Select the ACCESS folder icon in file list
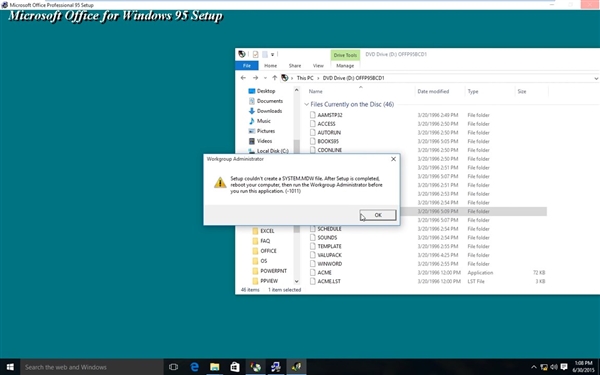Image resolution: width=600 pixels, height=375 pixels. 313,124
